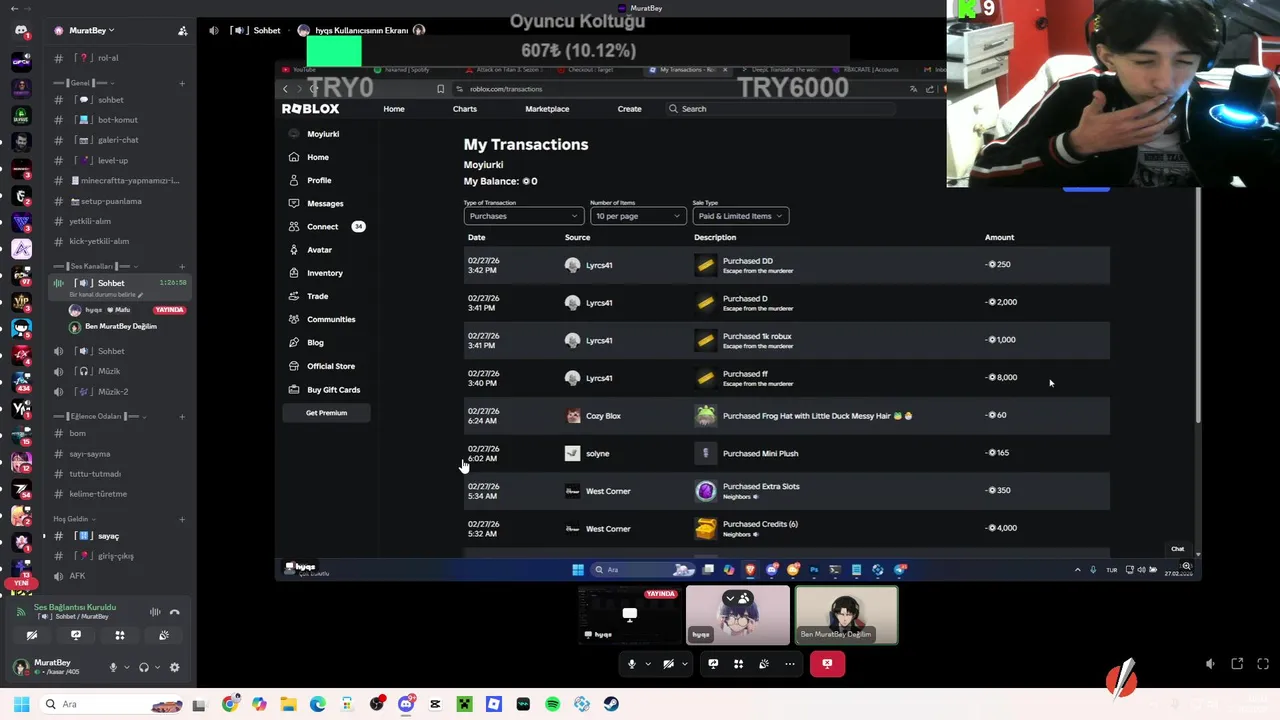Open the rol-al text channel
1280x720 pixels.
click(x=120, y=58)
